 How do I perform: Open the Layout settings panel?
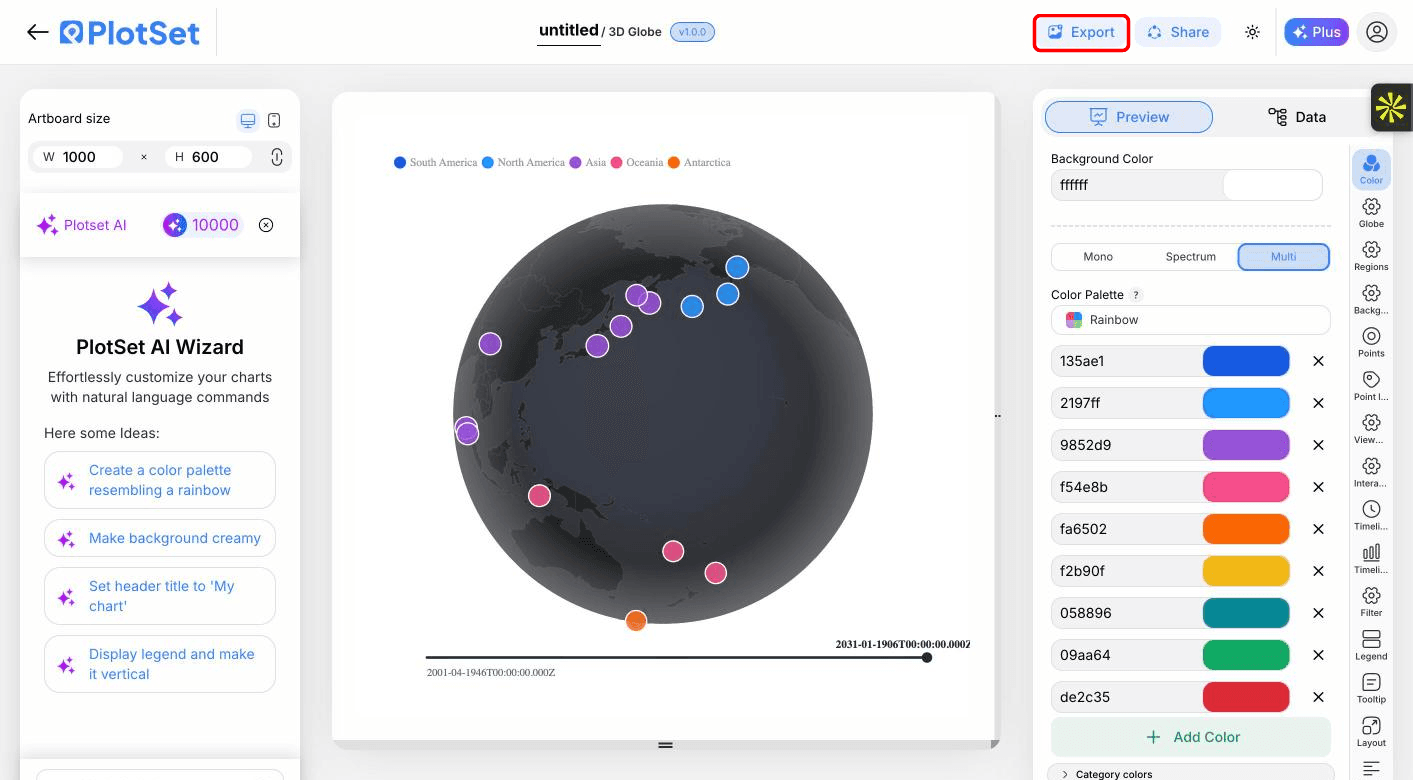[x=1371, y=732]
